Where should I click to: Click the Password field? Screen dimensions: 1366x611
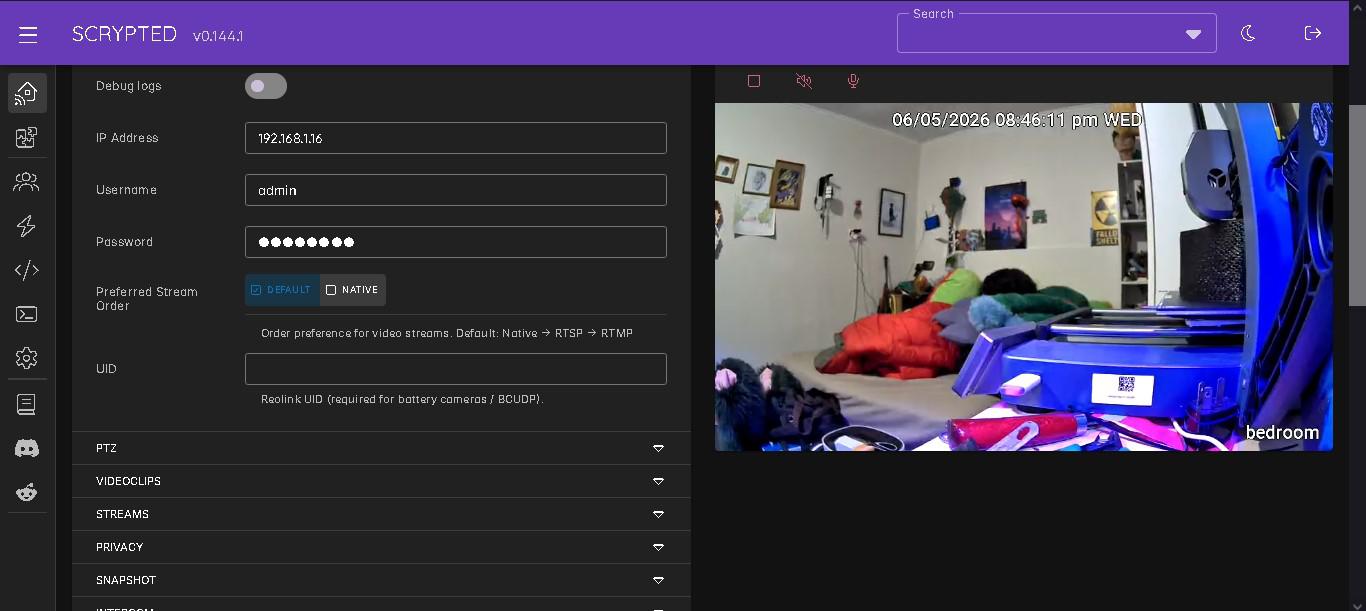(x=456, y=242)
